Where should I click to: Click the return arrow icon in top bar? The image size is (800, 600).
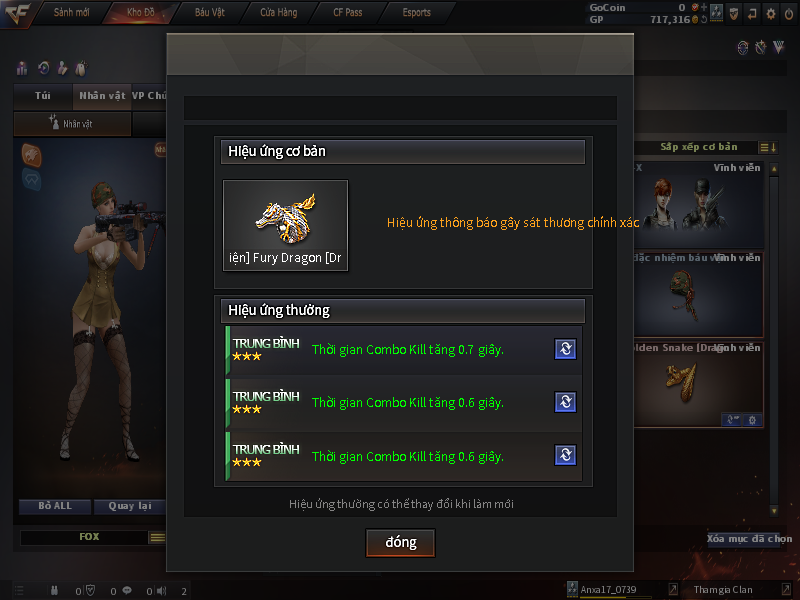(x=752, y=14)
